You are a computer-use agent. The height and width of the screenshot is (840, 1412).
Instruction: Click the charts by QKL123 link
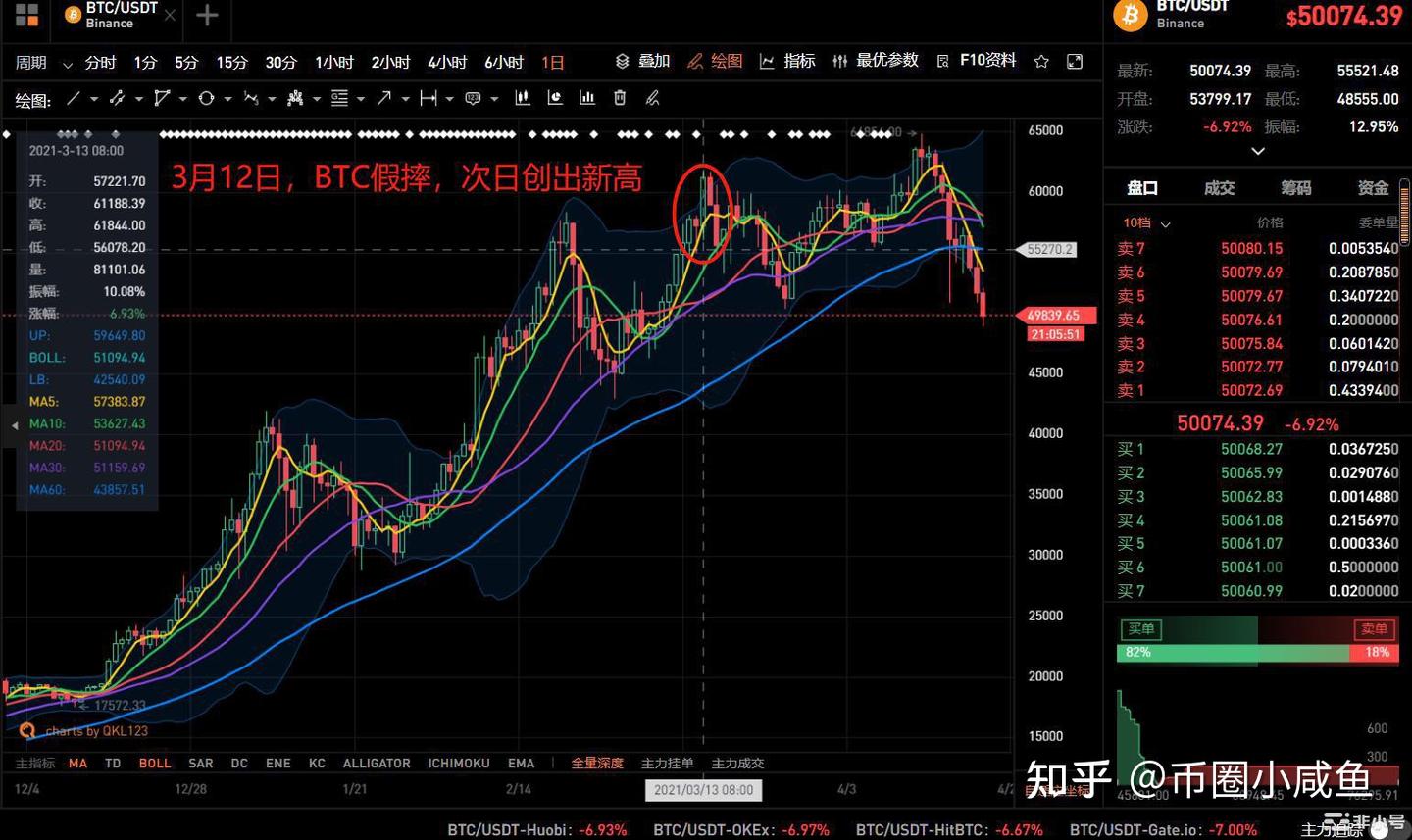[83, 730]
